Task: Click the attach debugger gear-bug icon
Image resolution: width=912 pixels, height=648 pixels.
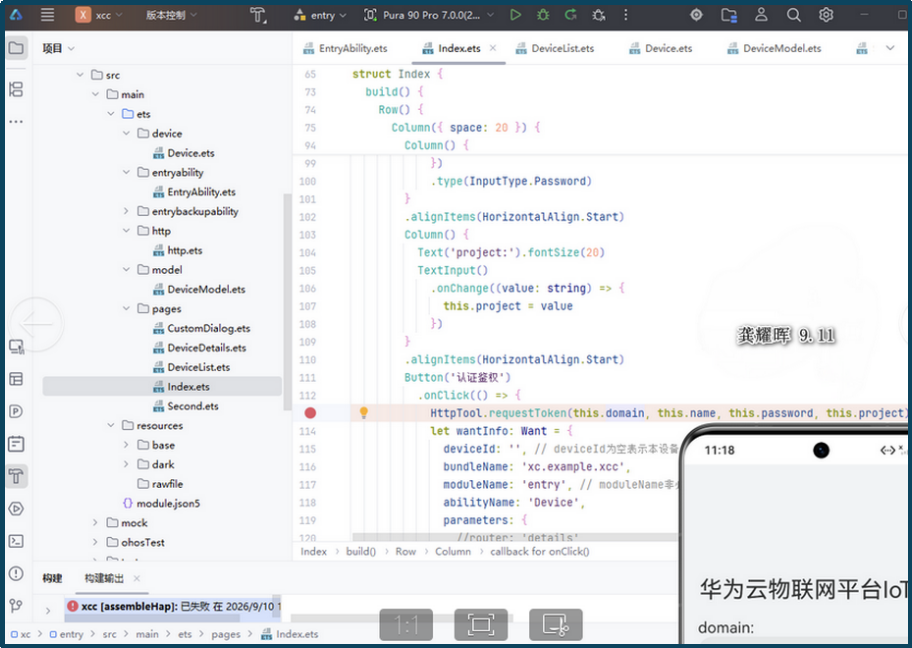Action: tap(598, 15)
